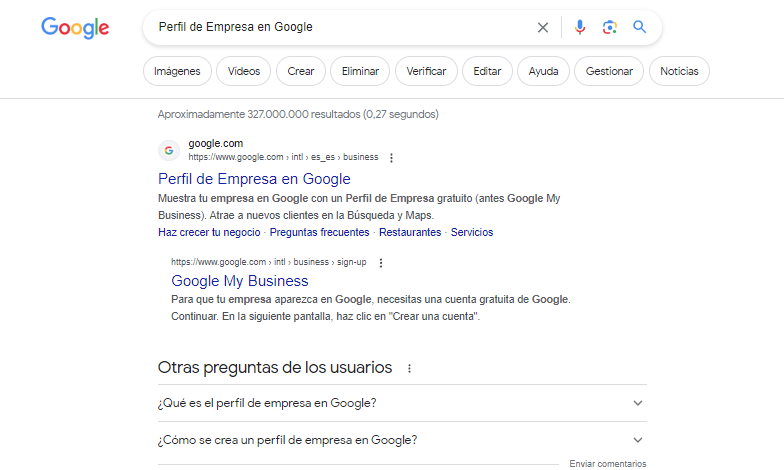
Task: Click the google.com site name above first result
Action: click(x=216, y=144)
